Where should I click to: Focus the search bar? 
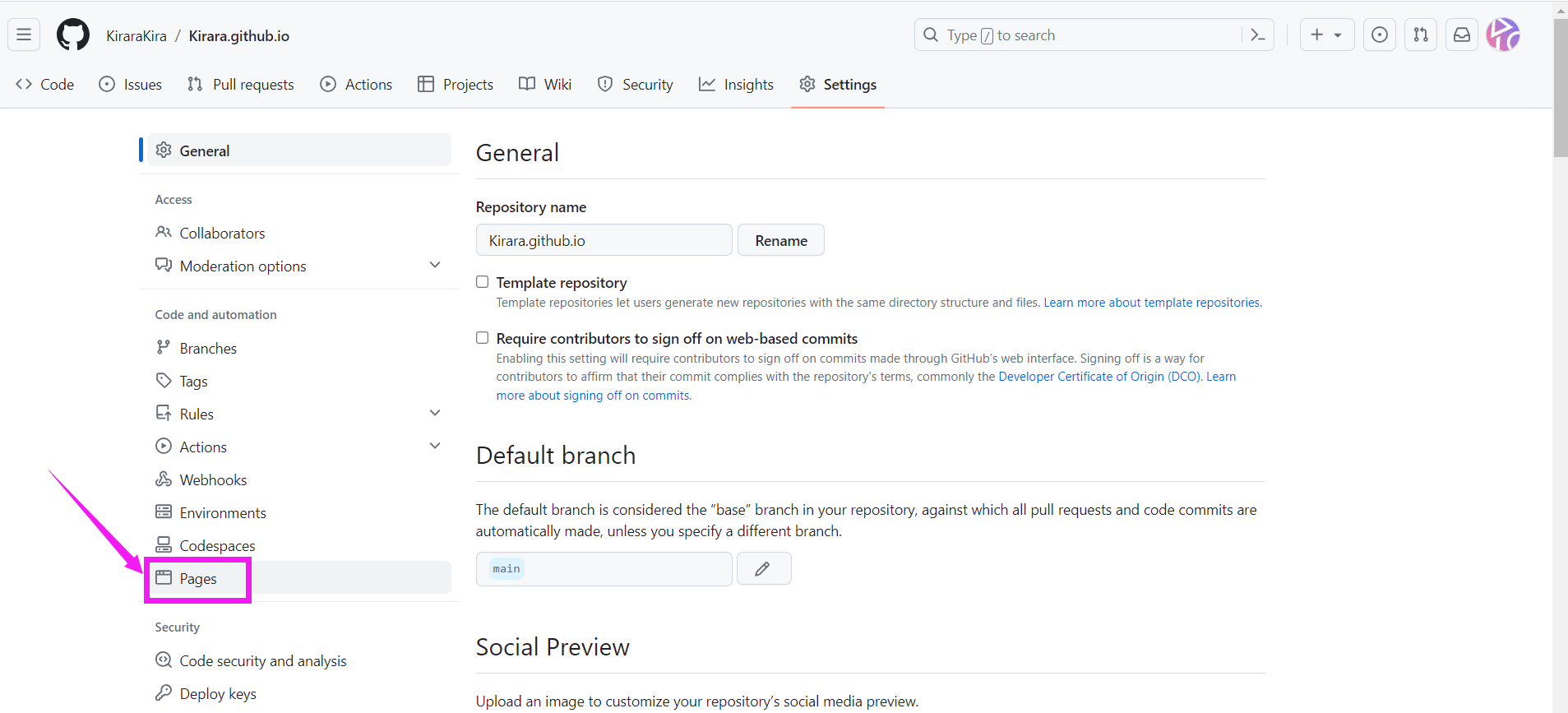coord(1094,35)
